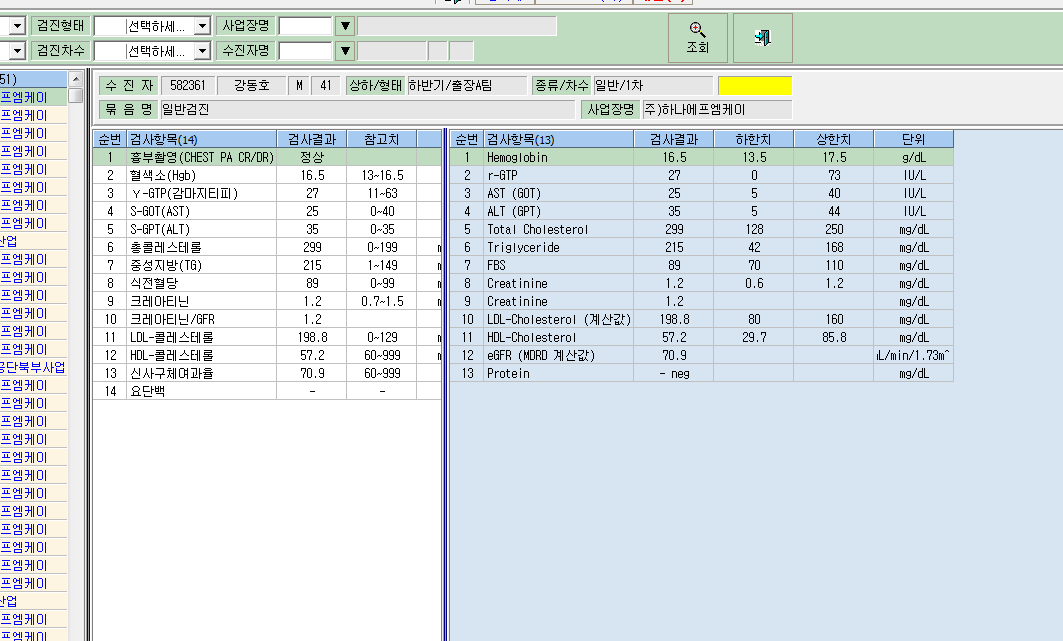
Task: Open the 검진차수 dropdown list
Action: (x=202, y=51)
